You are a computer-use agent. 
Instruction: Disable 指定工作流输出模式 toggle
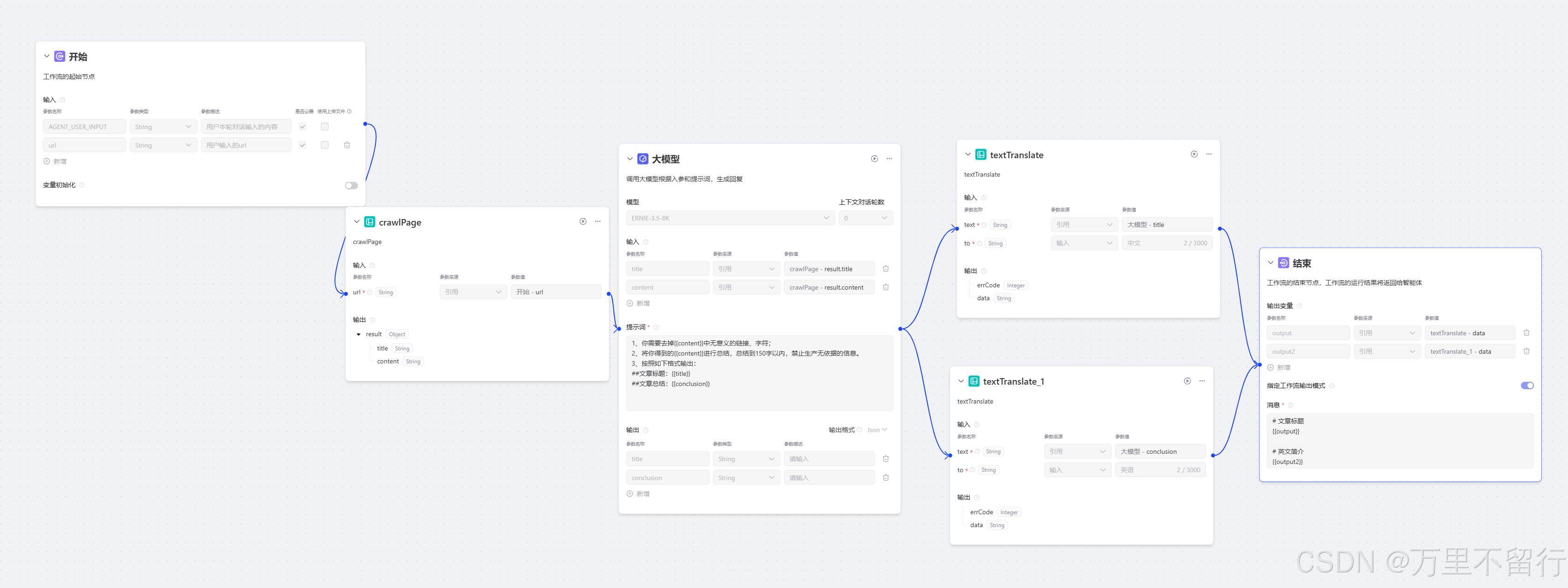[1526, 385]
